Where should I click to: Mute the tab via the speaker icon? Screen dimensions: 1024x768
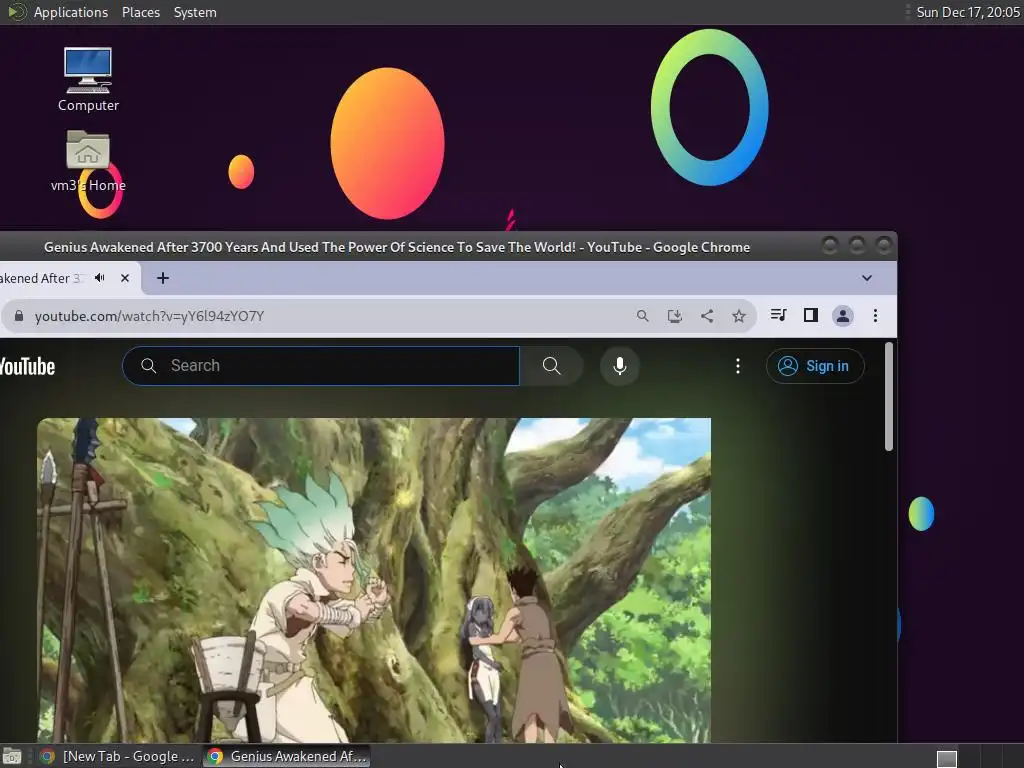click(x=100, y=278)
